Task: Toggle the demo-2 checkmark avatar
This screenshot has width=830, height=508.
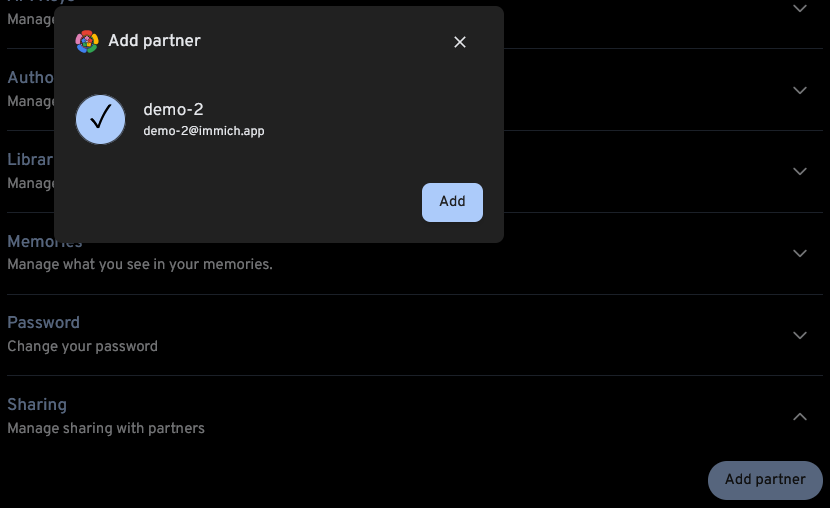Action: 101,120
